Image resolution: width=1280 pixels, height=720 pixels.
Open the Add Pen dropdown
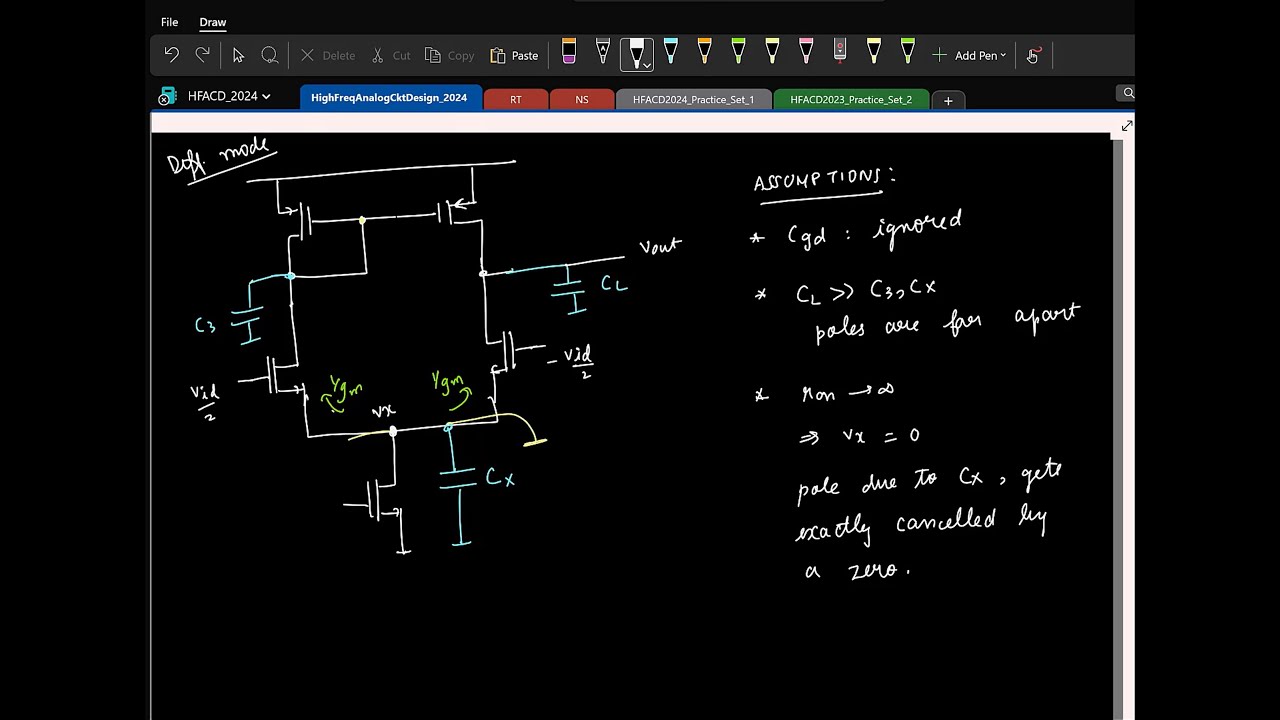pos(969,55)
